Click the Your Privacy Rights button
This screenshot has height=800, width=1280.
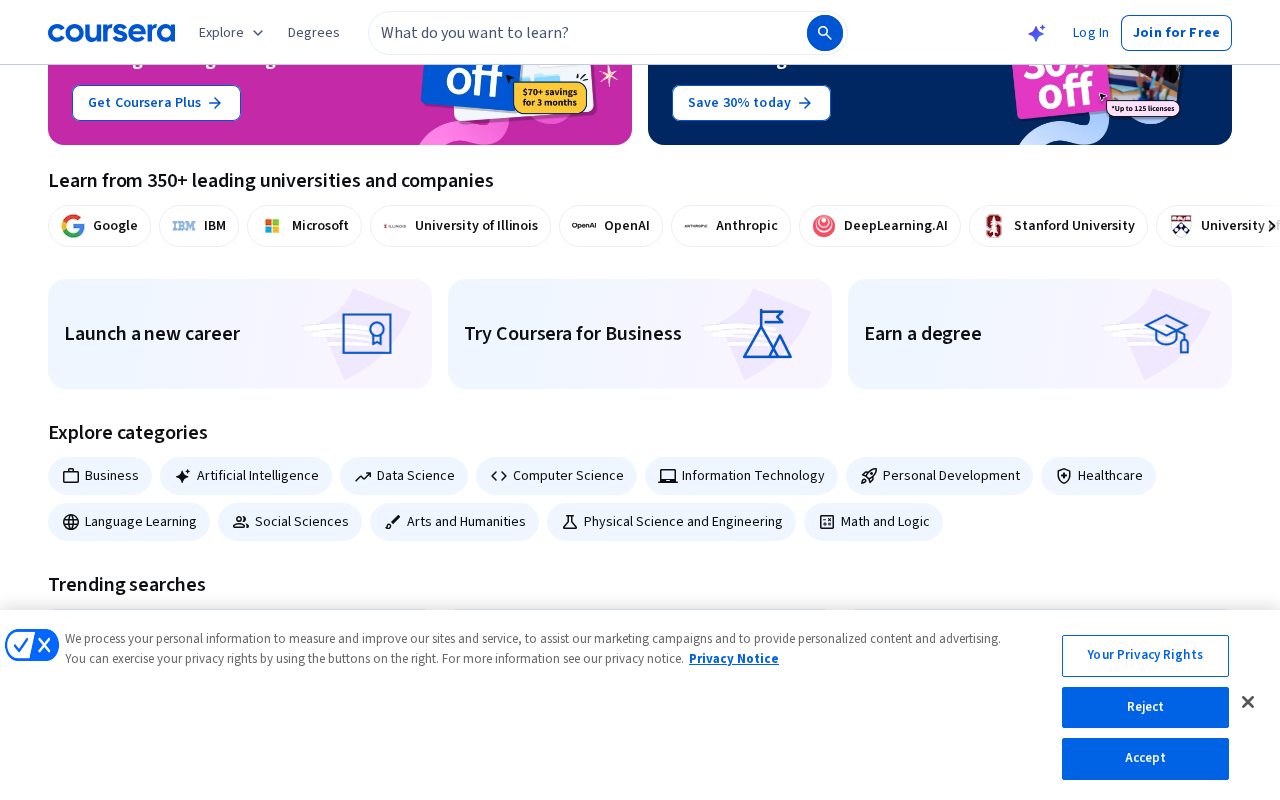[x=1145, y=656]
